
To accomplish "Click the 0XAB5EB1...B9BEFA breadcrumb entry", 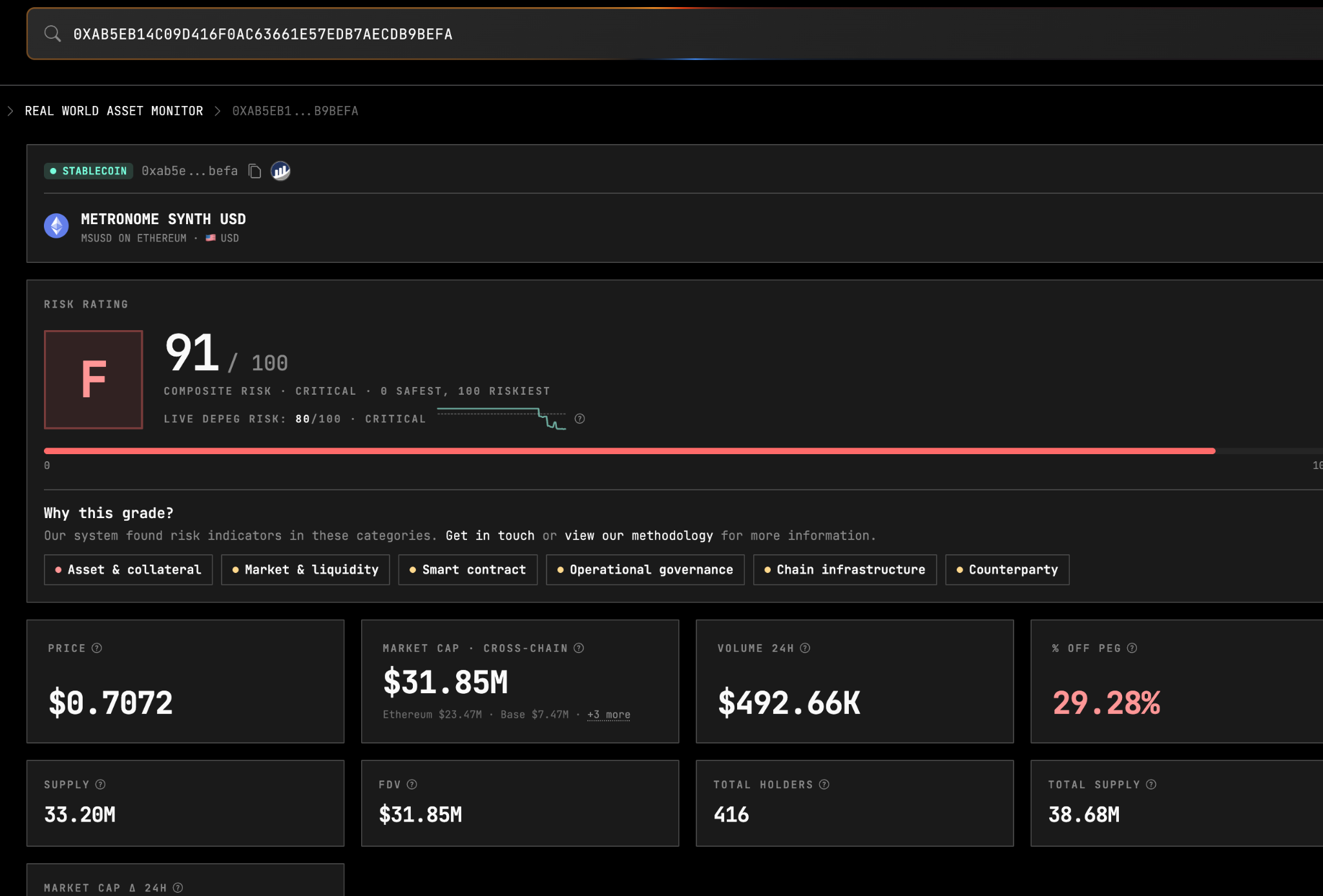I will [x=295, y=111].
